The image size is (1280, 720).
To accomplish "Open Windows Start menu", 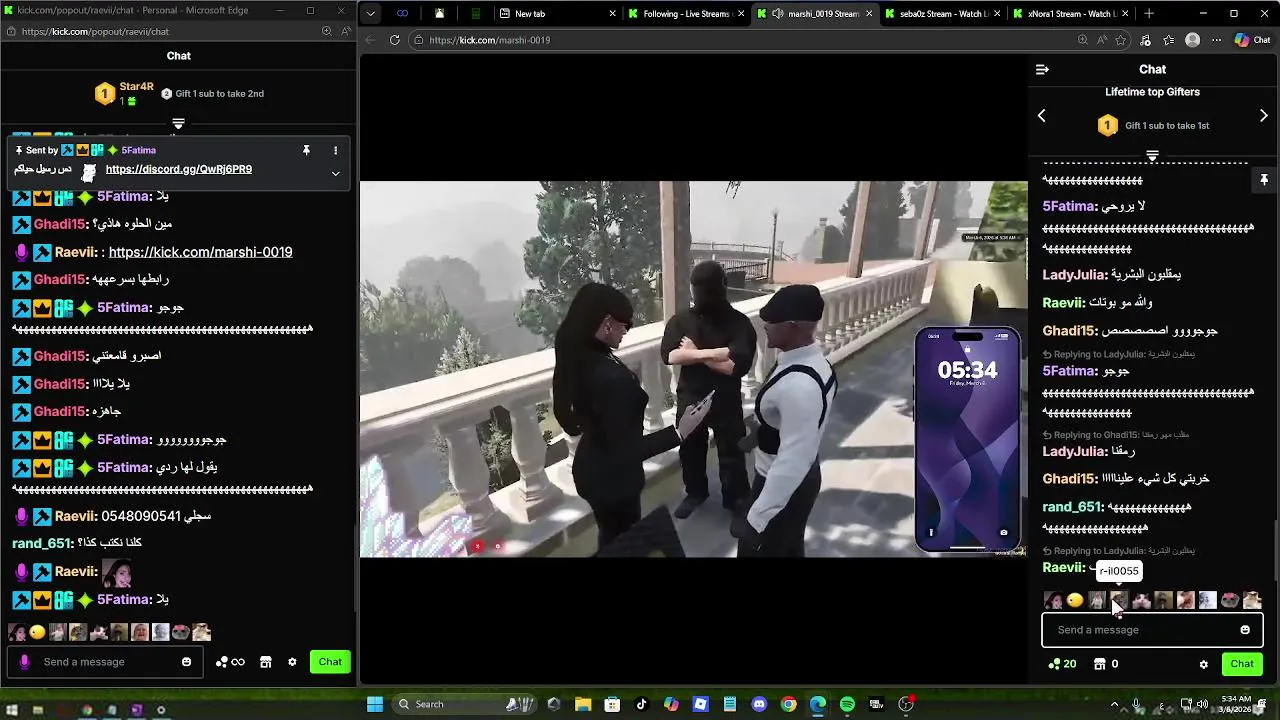I will pos(375,704).
